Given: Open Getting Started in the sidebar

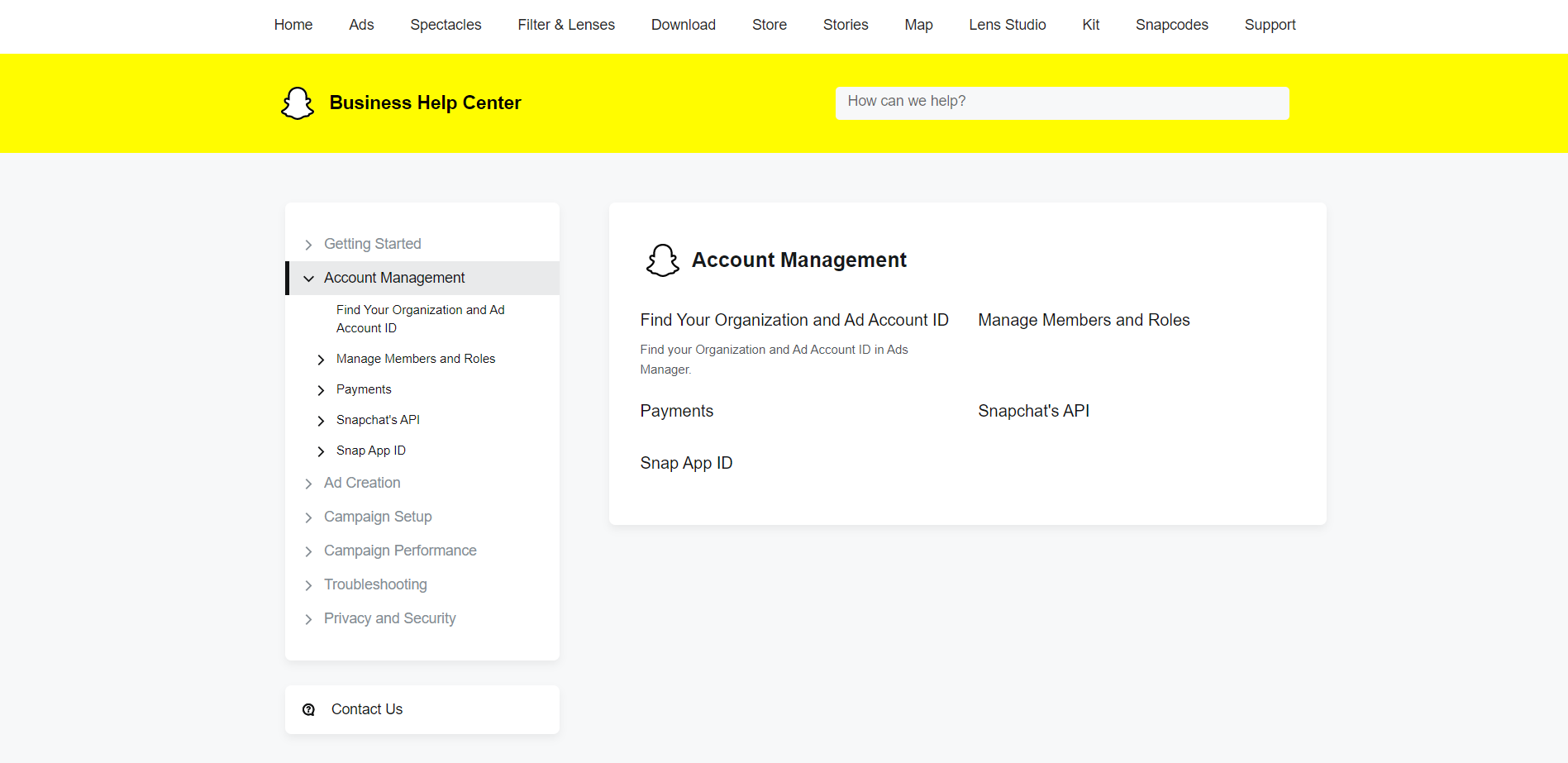Looking at the screenshot, I should pyautogui.click(x=373, y=244).
